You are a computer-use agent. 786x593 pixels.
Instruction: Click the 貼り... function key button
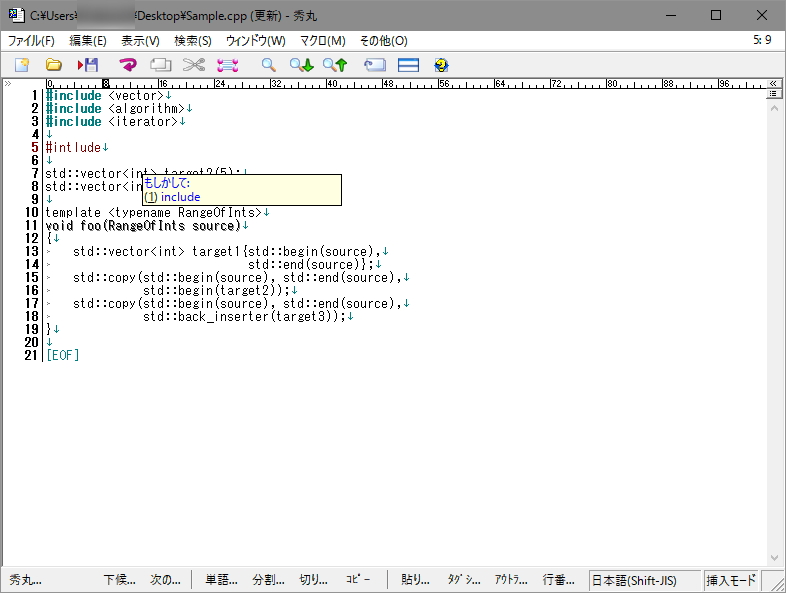click(415, 580)
